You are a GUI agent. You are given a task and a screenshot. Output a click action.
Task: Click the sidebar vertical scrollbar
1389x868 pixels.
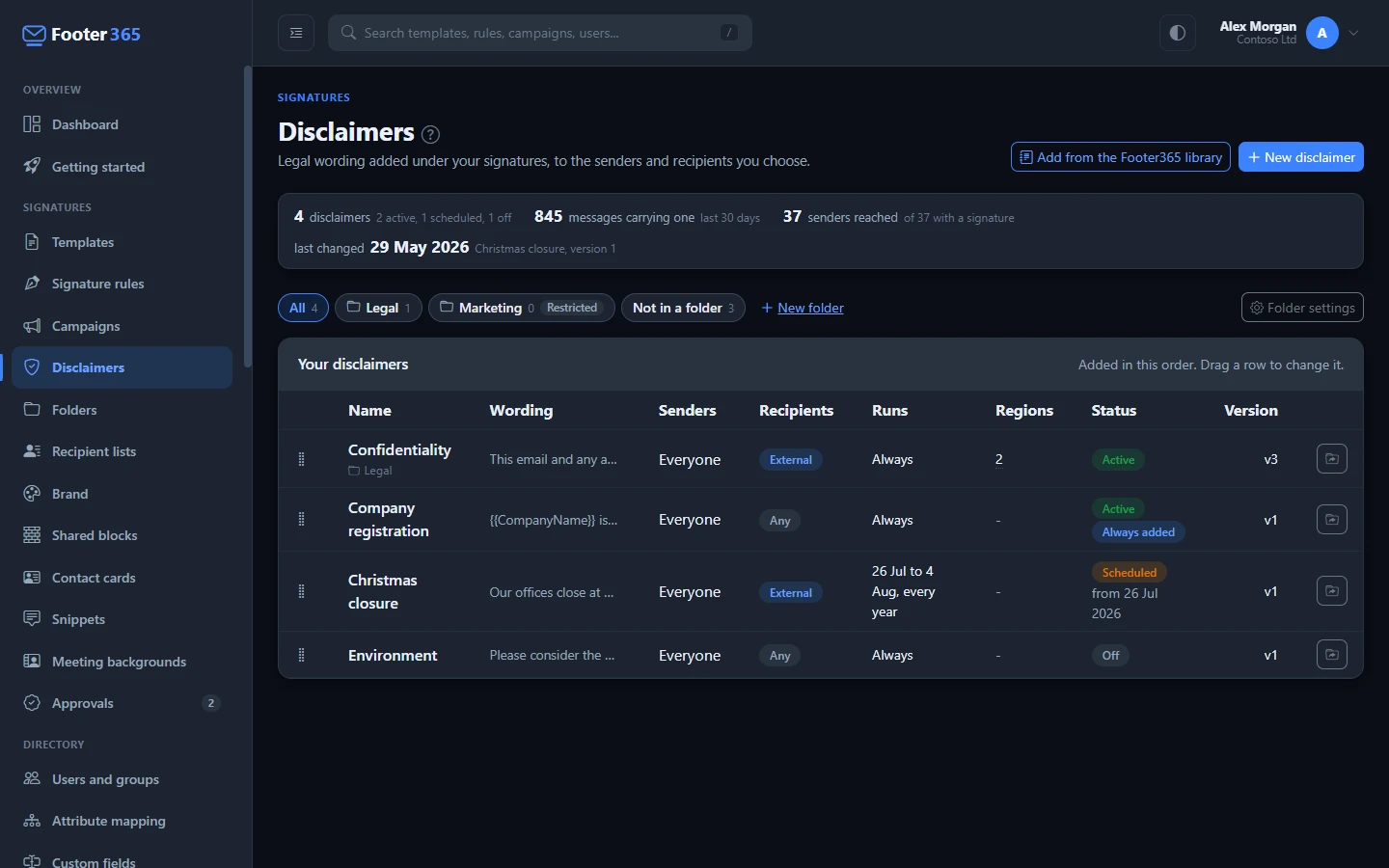click(x=248, y=217)
